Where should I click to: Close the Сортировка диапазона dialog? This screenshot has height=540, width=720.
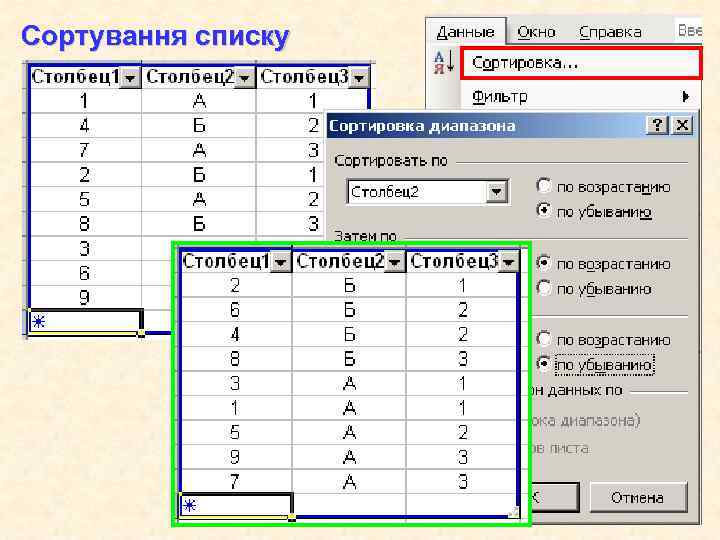point(682,124)
